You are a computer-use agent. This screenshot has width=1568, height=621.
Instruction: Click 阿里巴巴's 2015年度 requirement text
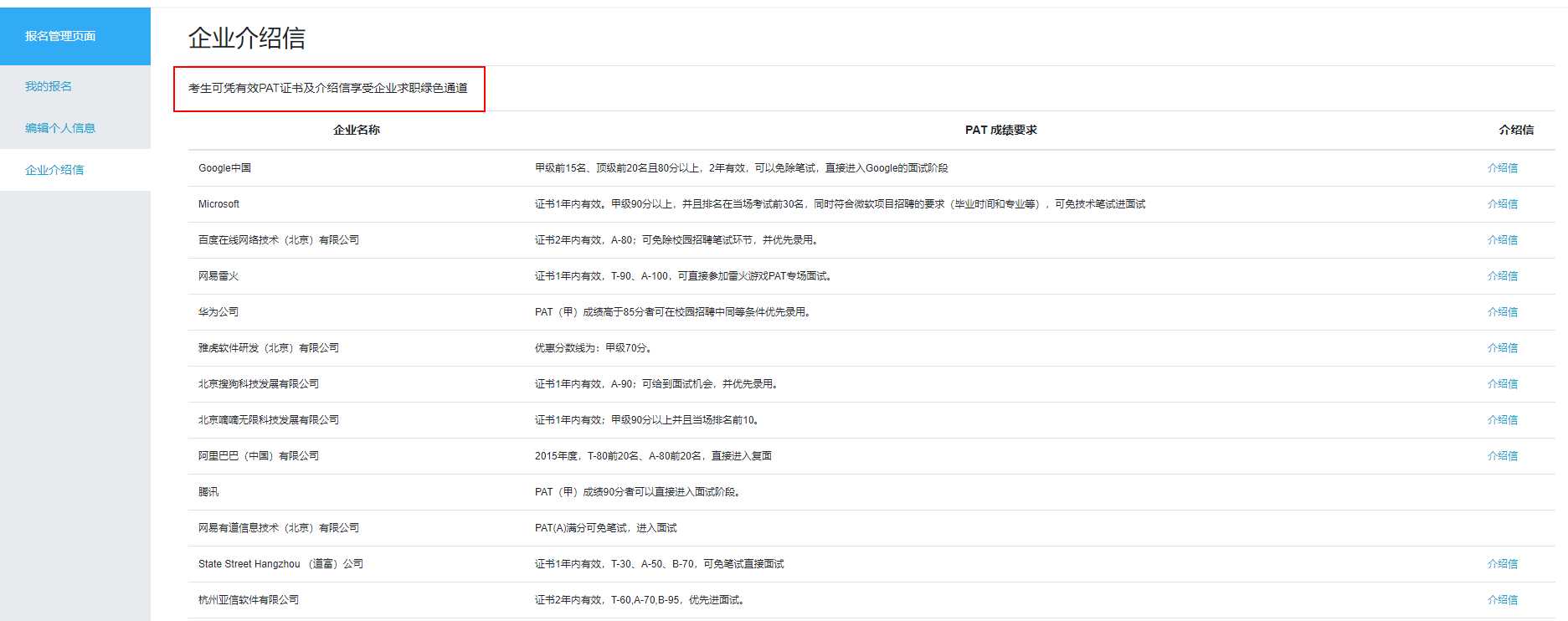tap(653, 456)
